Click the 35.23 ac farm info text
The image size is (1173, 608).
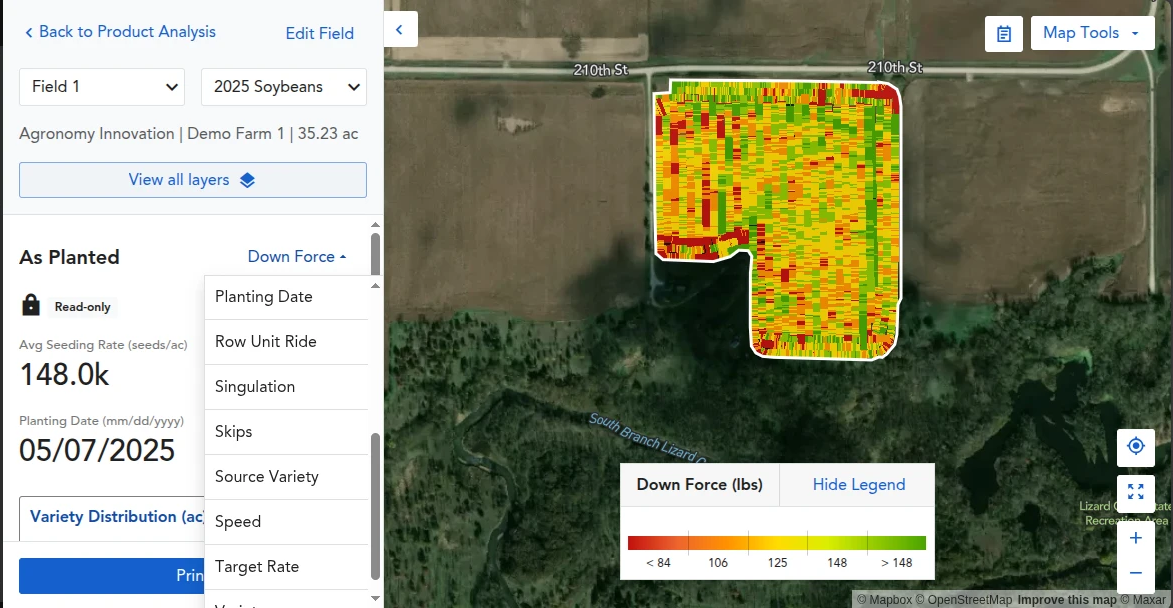(328, 134)
